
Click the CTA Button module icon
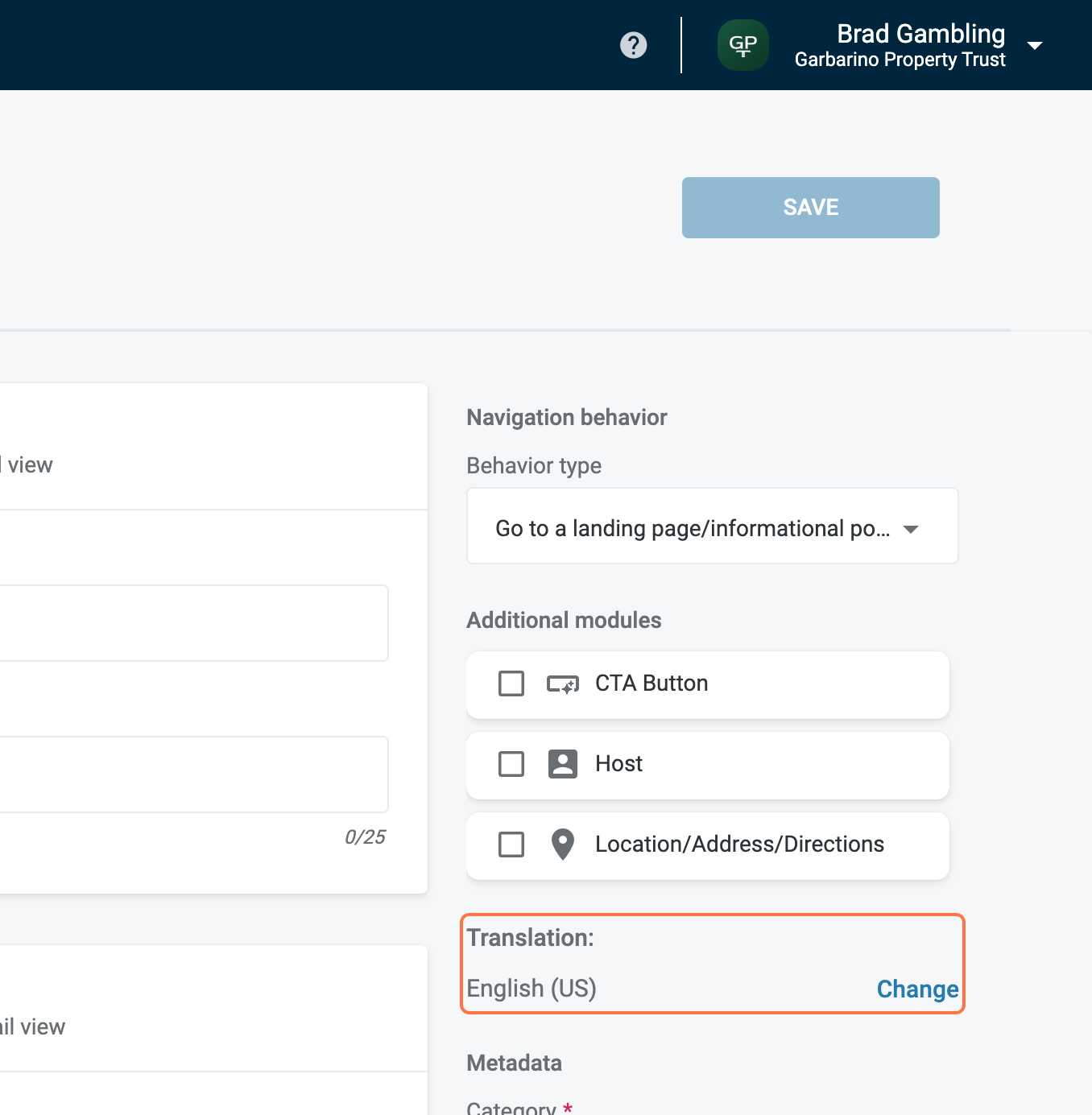(x=562, y=684)
